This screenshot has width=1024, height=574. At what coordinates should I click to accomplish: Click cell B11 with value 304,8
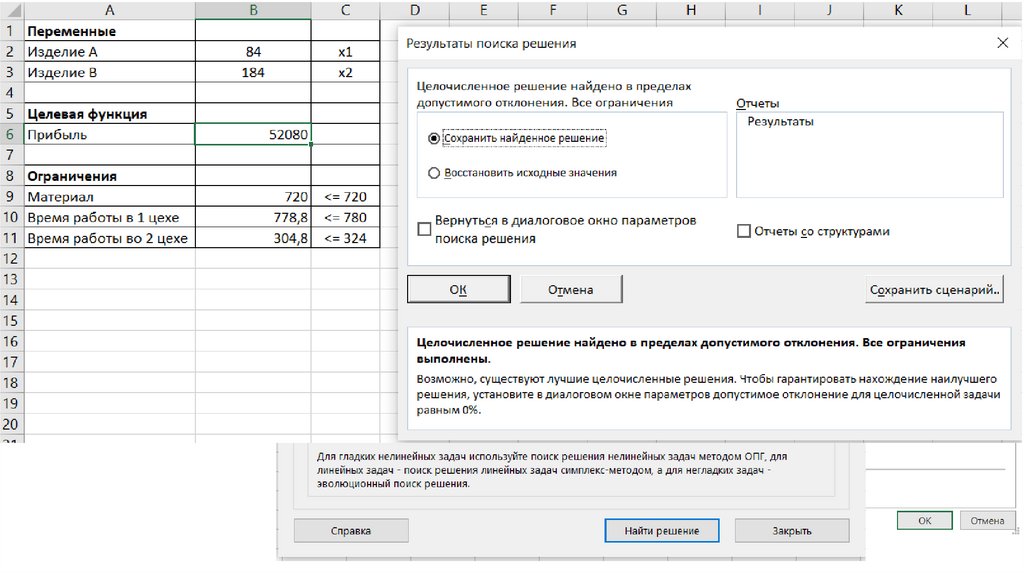click(x=253, y=239)
